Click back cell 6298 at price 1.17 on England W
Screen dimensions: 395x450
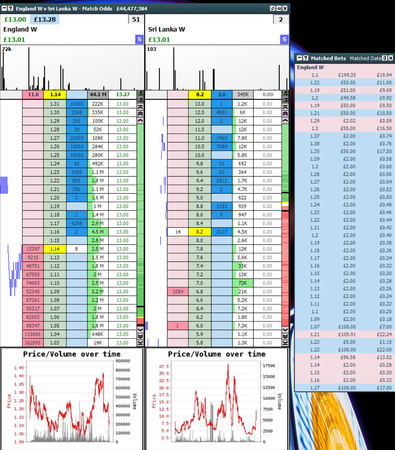77,223
